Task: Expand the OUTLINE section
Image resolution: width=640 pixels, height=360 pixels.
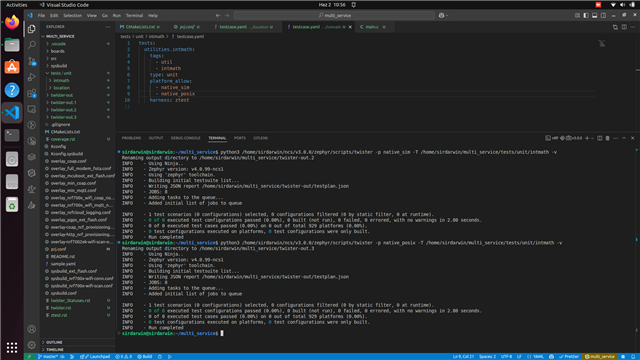Action: pos(77,342)
